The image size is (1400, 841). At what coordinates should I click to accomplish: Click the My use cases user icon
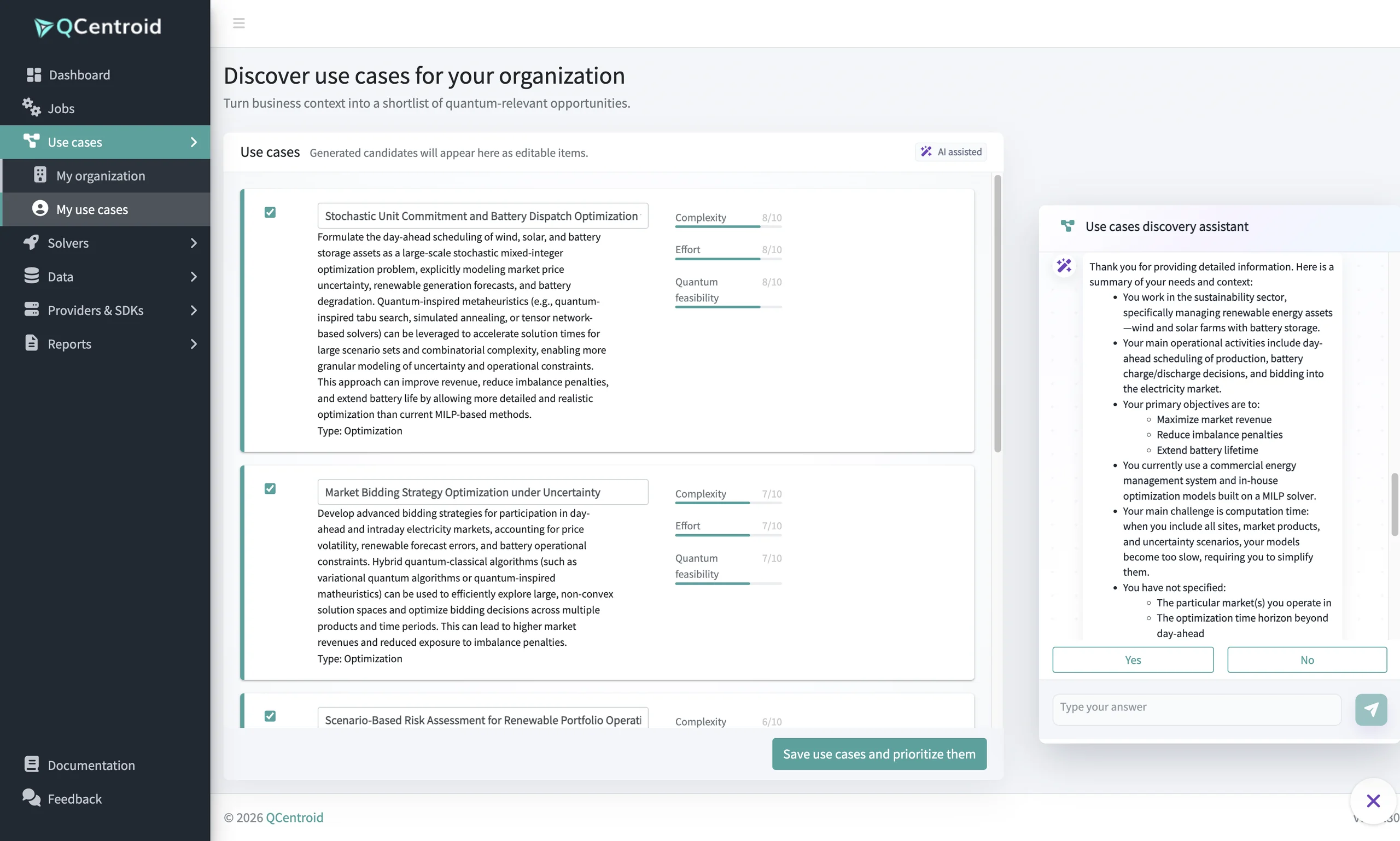pos(40,208)
